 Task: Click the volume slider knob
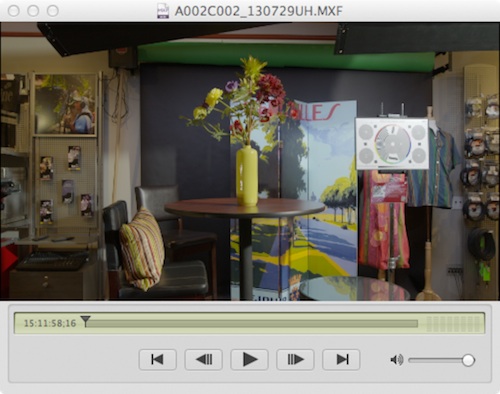pyautogui.click(x=468, y=360)
